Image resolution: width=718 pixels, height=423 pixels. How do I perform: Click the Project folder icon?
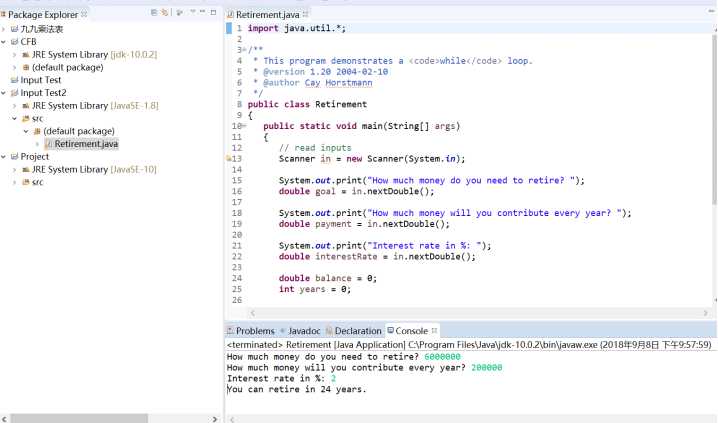[x=14, y=157]
